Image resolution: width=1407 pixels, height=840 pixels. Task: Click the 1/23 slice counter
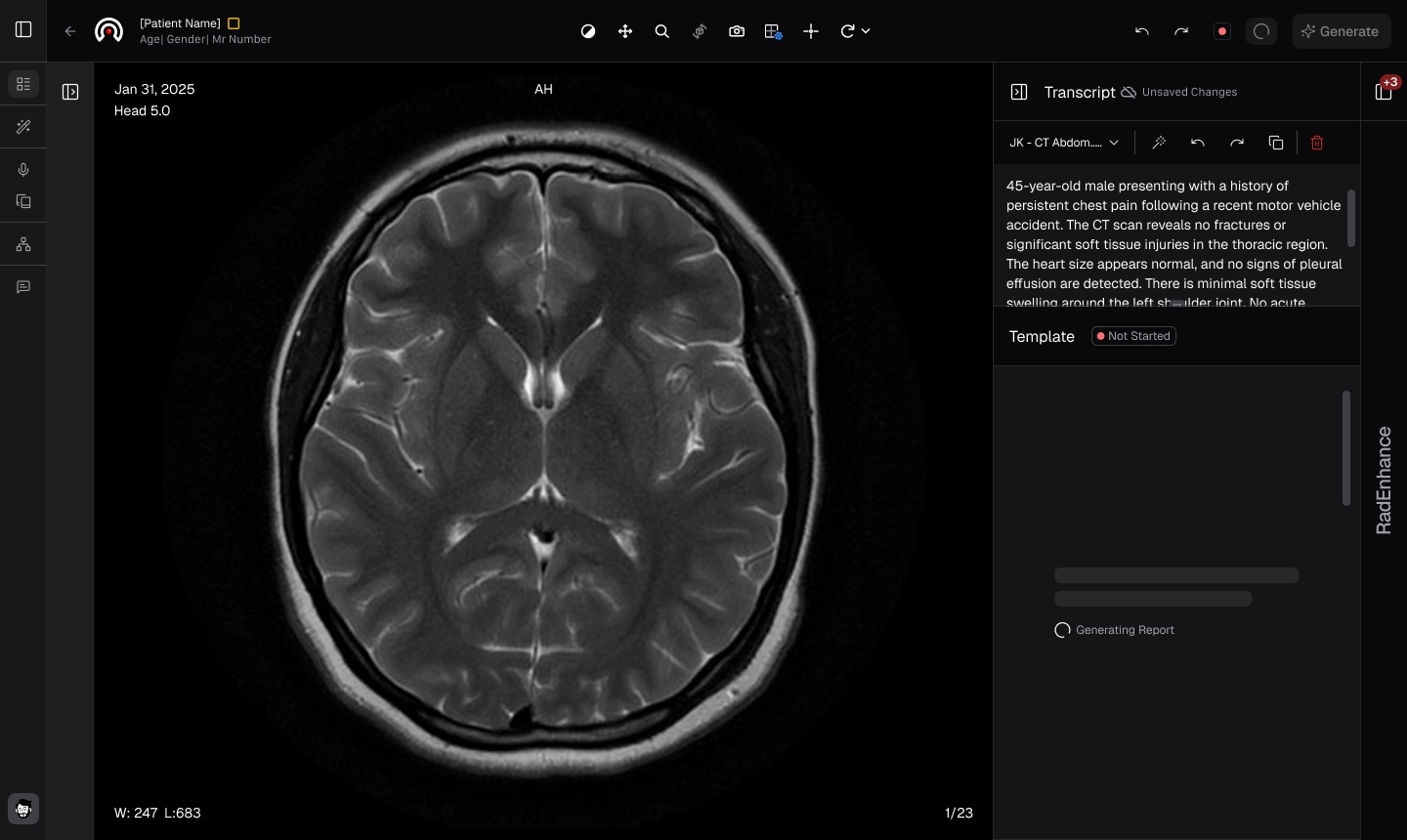959,813
